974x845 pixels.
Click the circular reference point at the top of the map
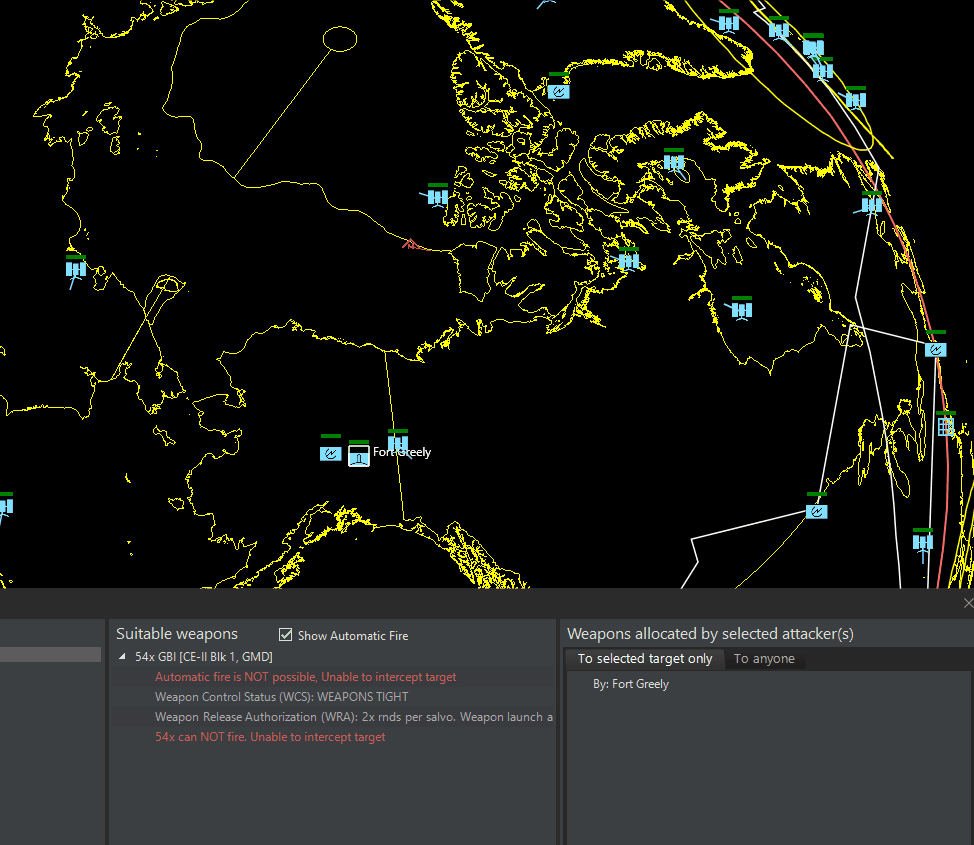(x=340, y=39)
